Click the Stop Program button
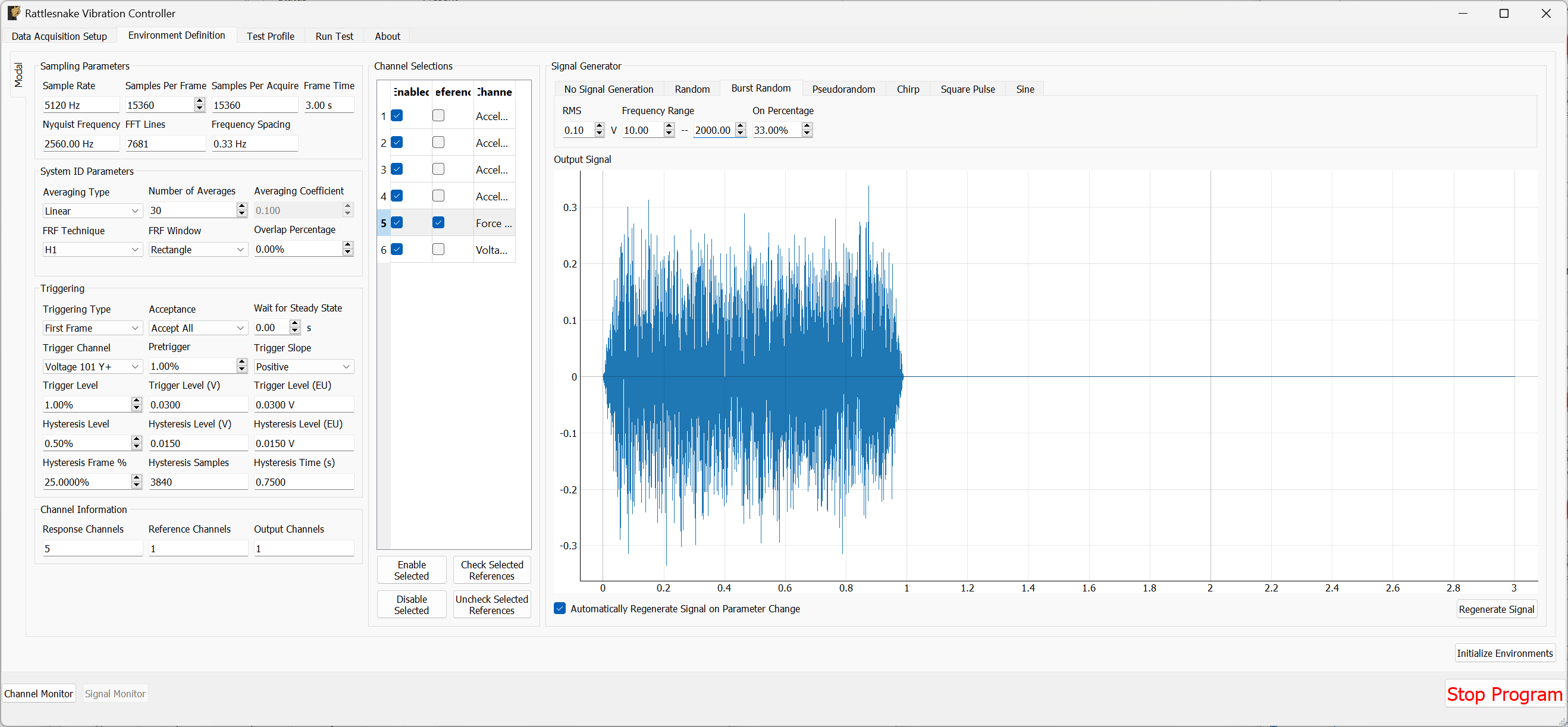Viewport: 1568px width, 727px height. pyautogui.click(x=1504, y=694)
